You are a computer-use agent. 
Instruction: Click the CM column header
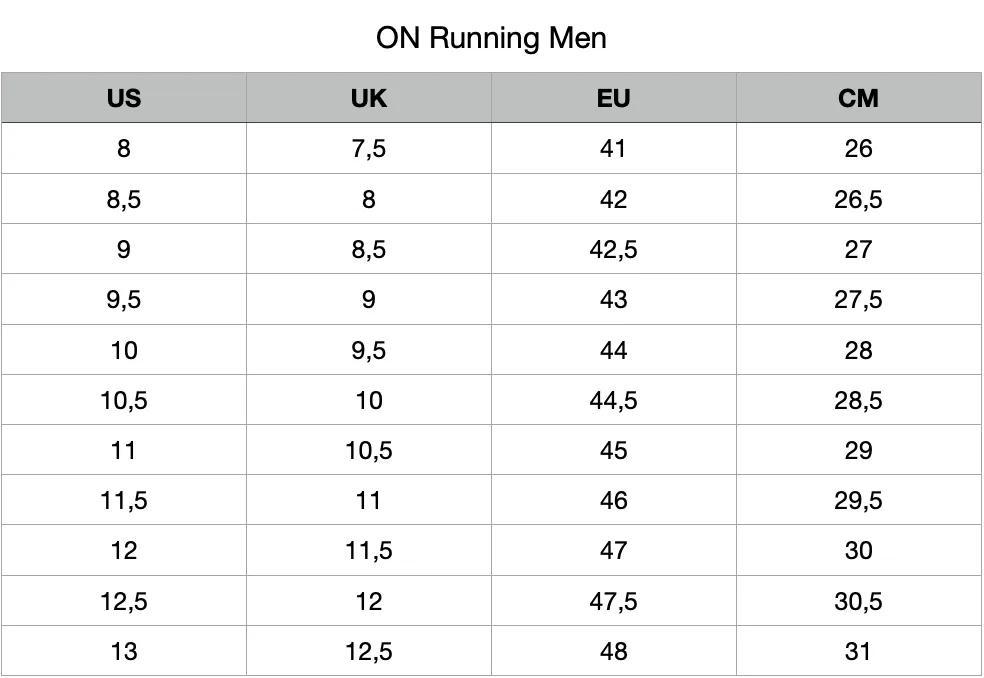(x=858, y=98)
